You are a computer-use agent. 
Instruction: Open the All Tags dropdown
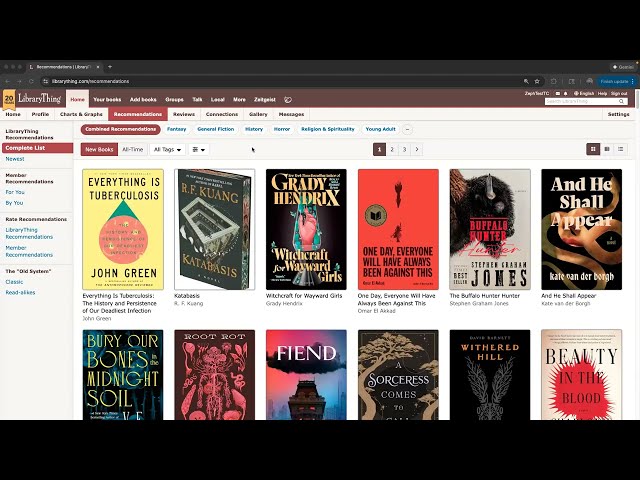pos(167,150)
